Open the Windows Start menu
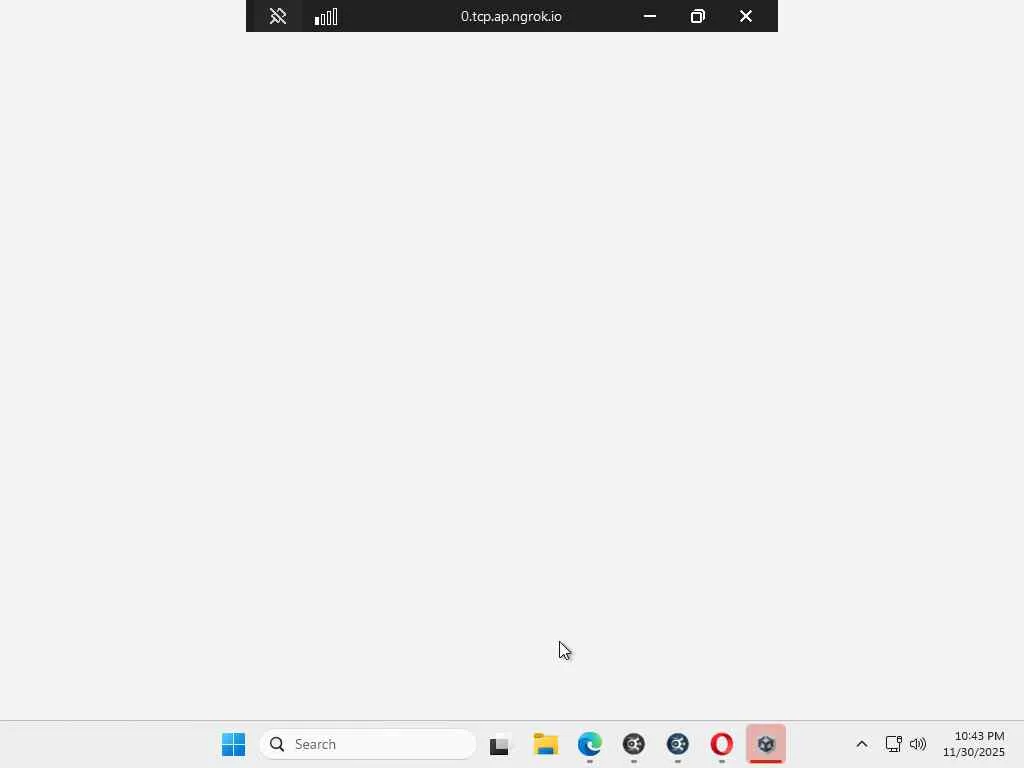The height and width of the screenshot is (768, 1024). [x=233, y=744]
